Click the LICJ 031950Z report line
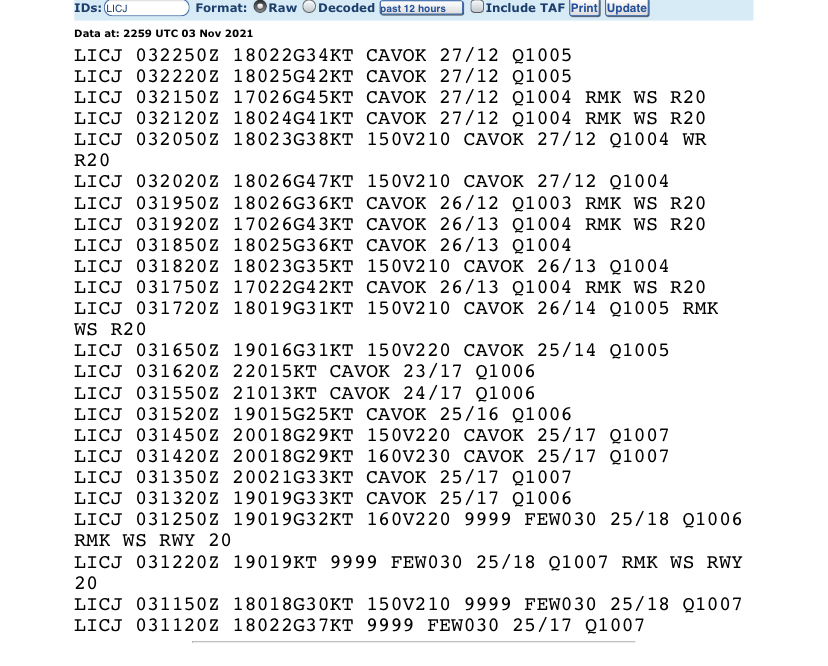This screenshot has height=666, width=828. click(x=390, y=203)
